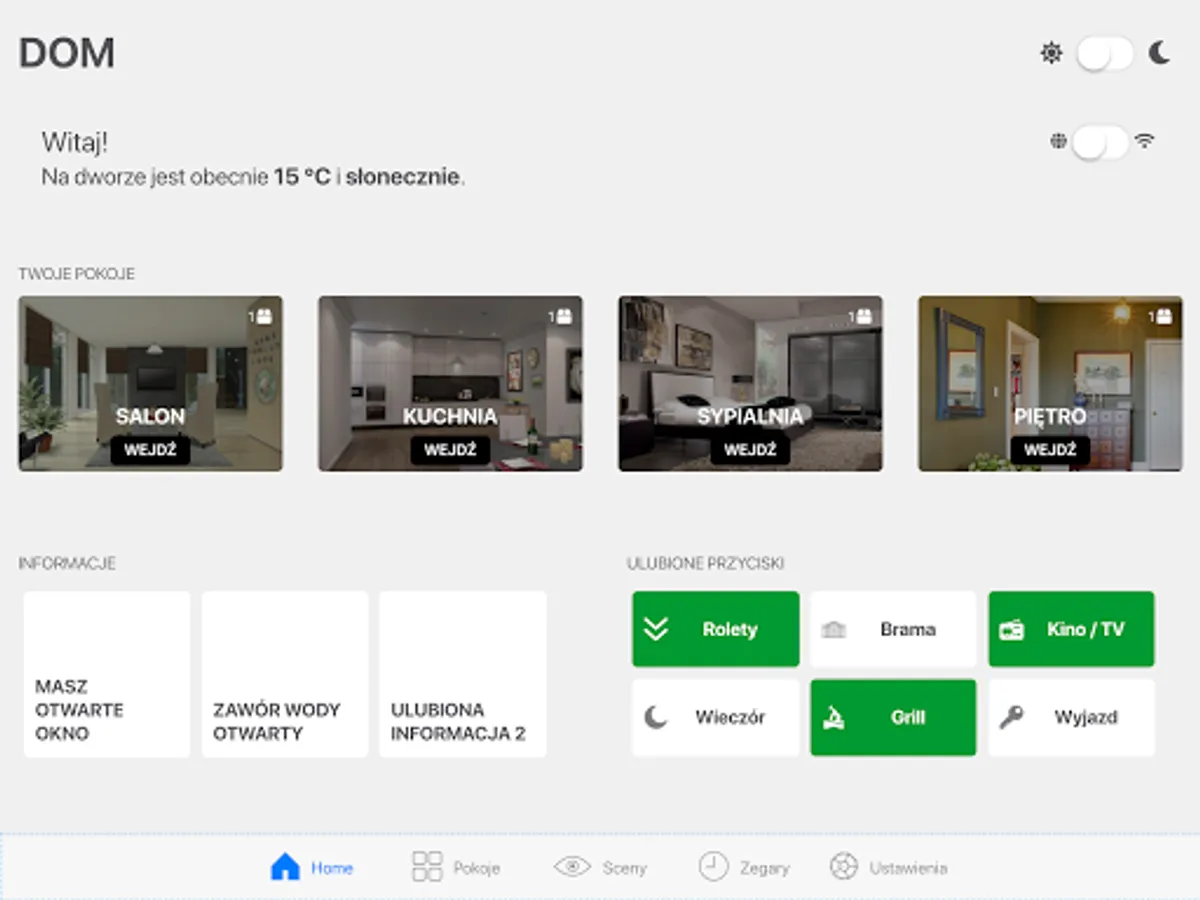Click the clock icon for Zegary
This screenshot has width=1200, height=900.
[713, 867]
